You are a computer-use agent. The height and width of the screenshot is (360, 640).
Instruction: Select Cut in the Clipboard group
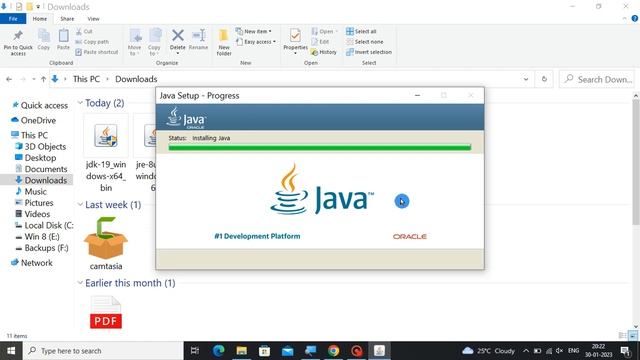pyautogui.click(x=84, y=31)
